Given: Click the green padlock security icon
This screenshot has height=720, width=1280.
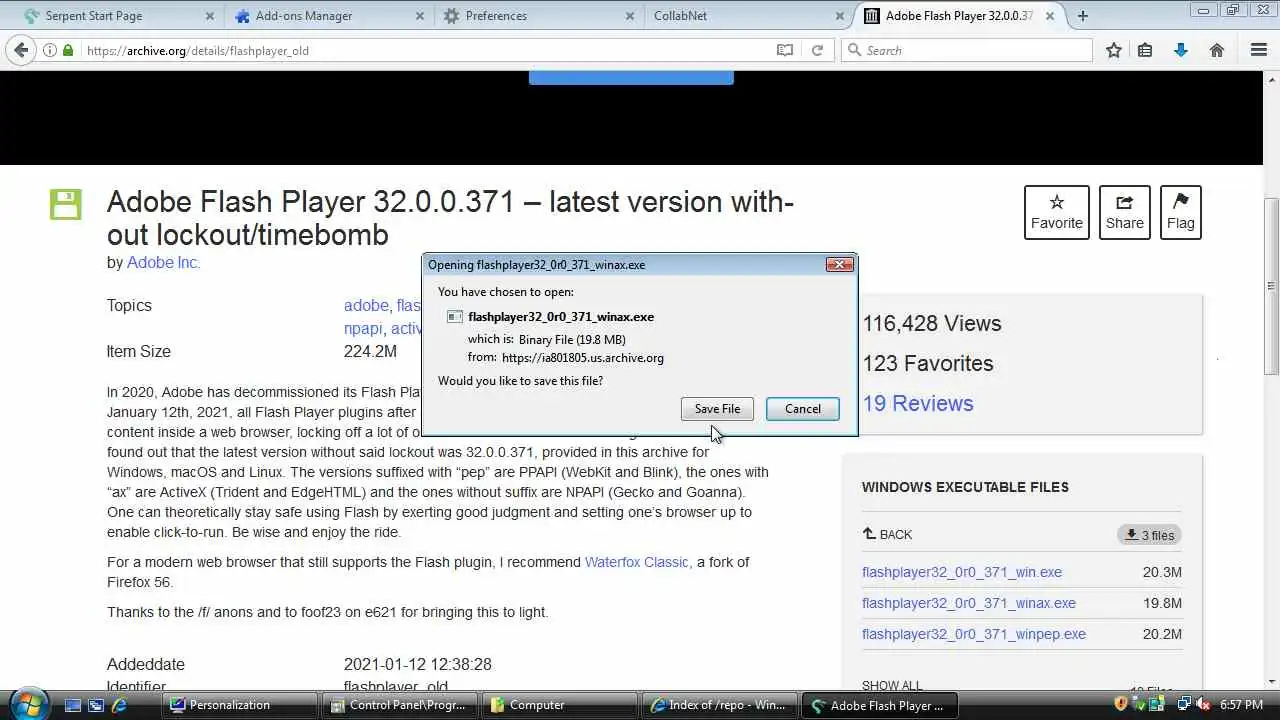Looking at the screenshot, I should click(68, 50).
